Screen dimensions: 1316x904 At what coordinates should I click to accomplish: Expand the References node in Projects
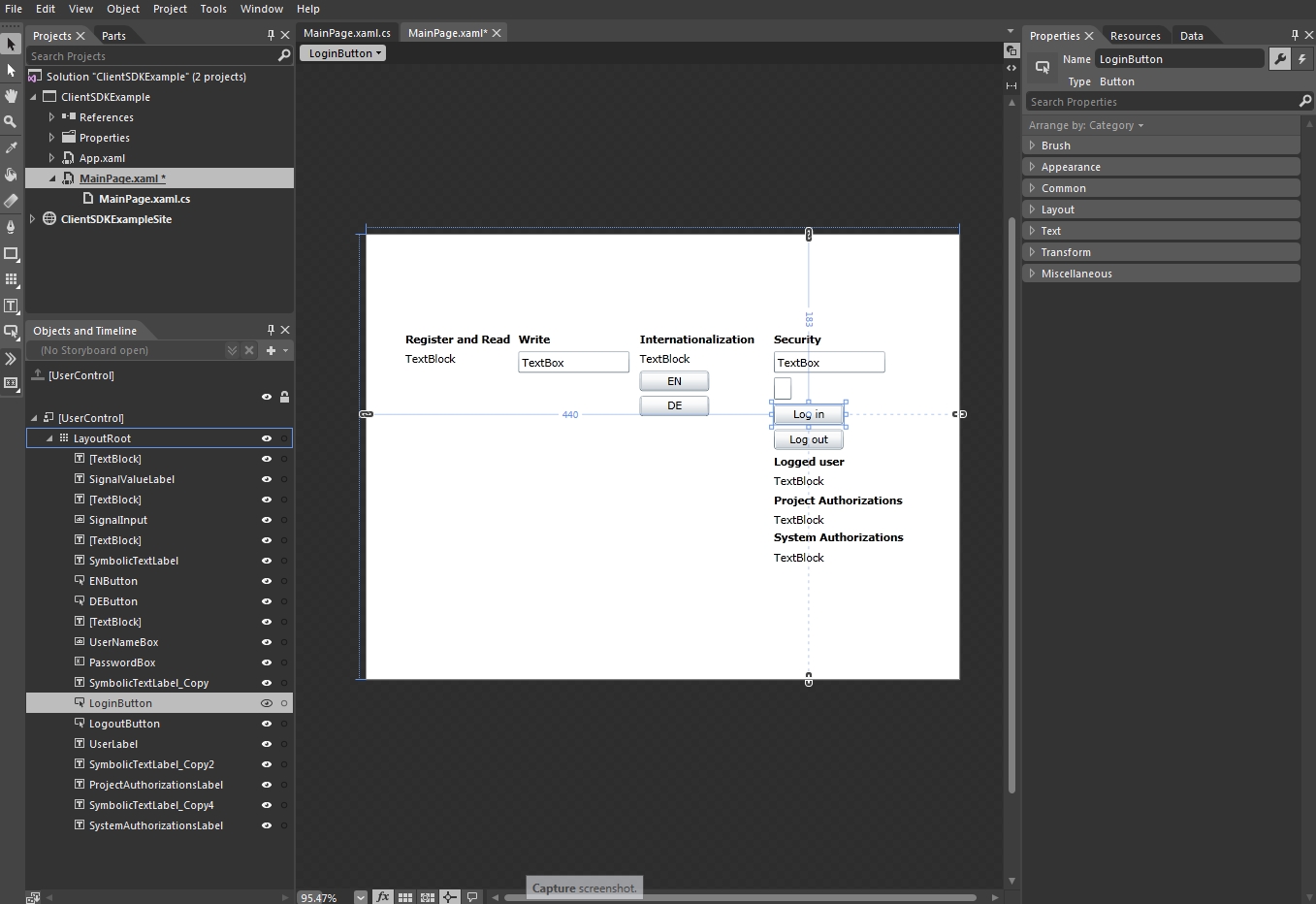point(51,117)
